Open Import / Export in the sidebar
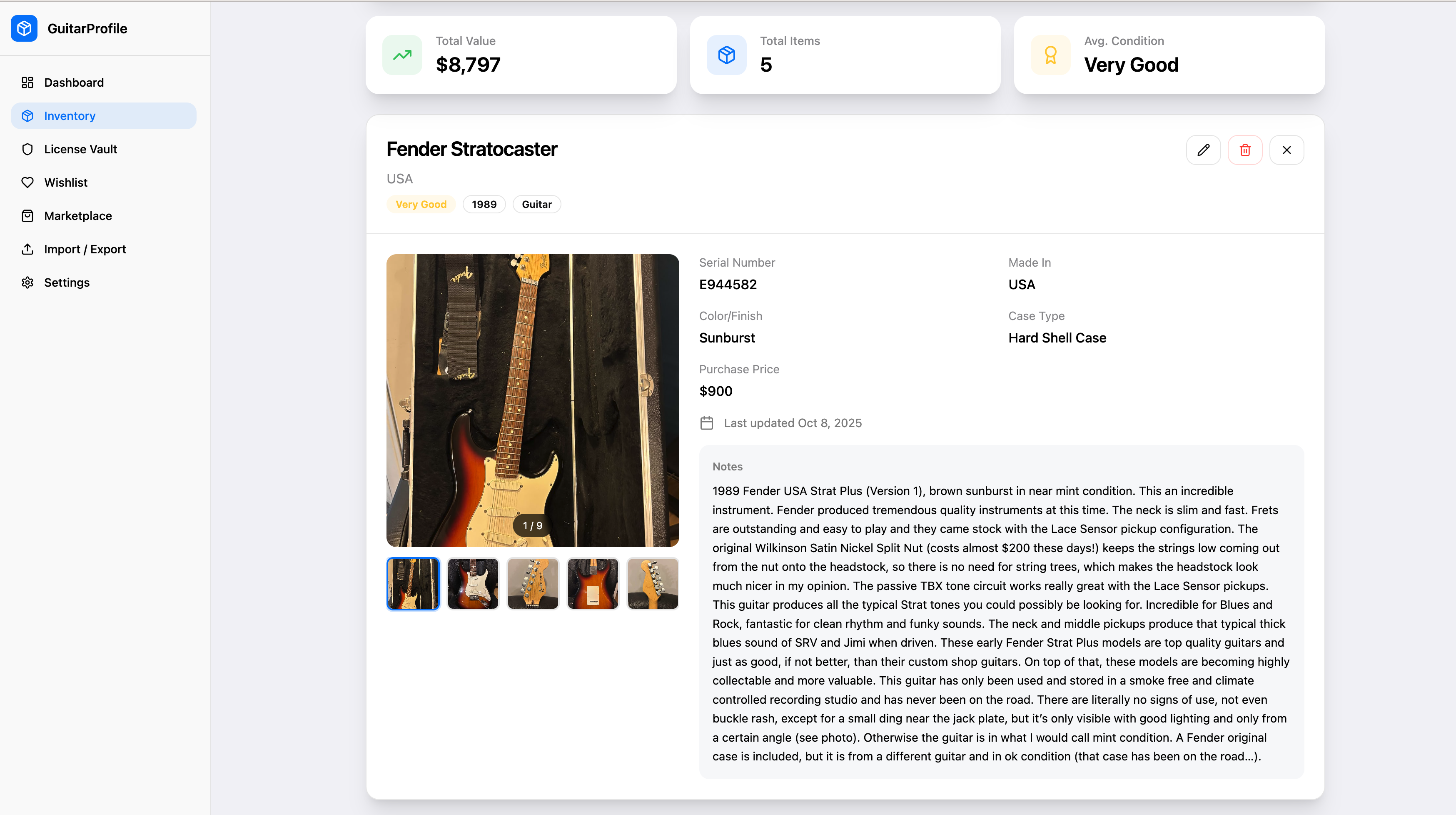Screen dimensions: 1456x815 [85, 250]
